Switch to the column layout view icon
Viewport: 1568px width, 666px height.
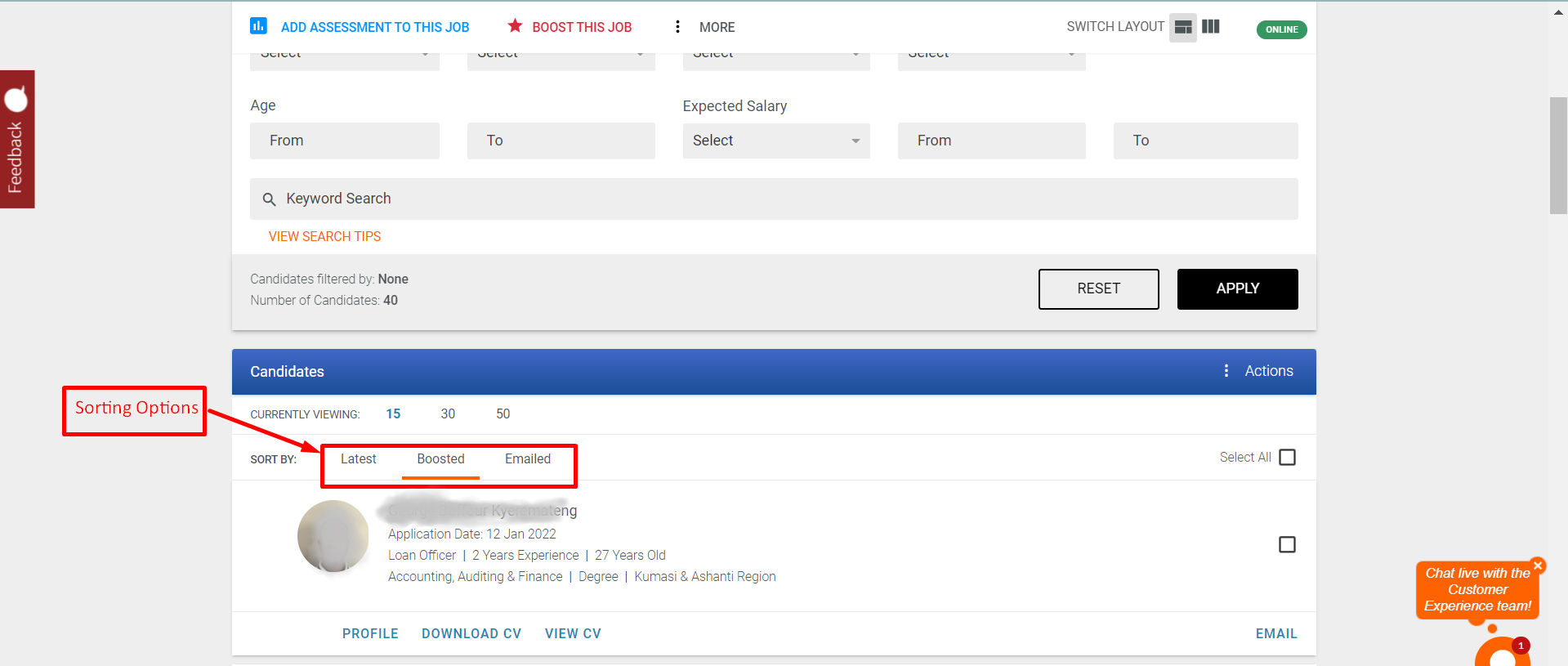point(1211,27)
